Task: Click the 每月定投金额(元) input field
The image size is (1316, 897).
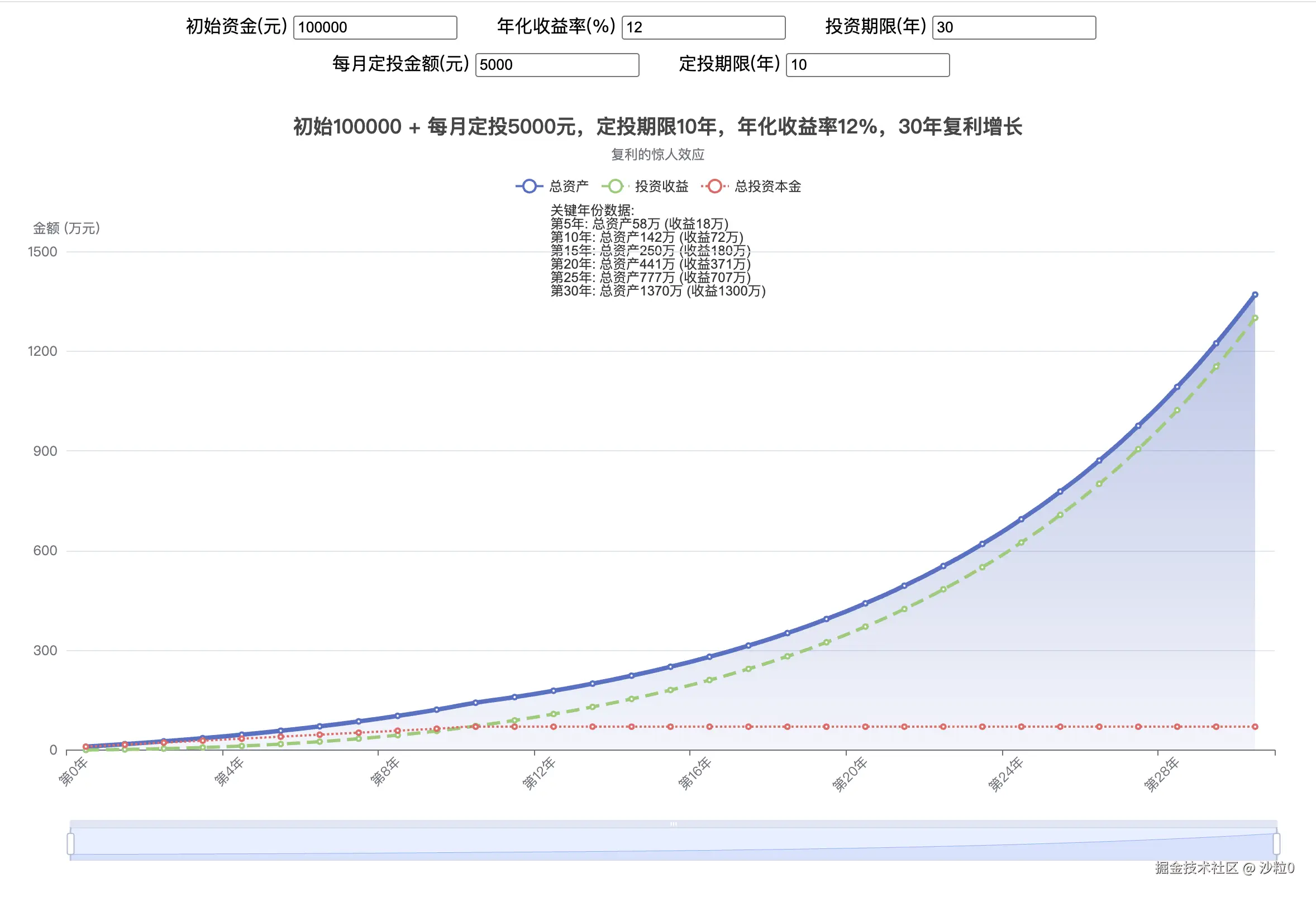Action: click(x=557, y=65)
